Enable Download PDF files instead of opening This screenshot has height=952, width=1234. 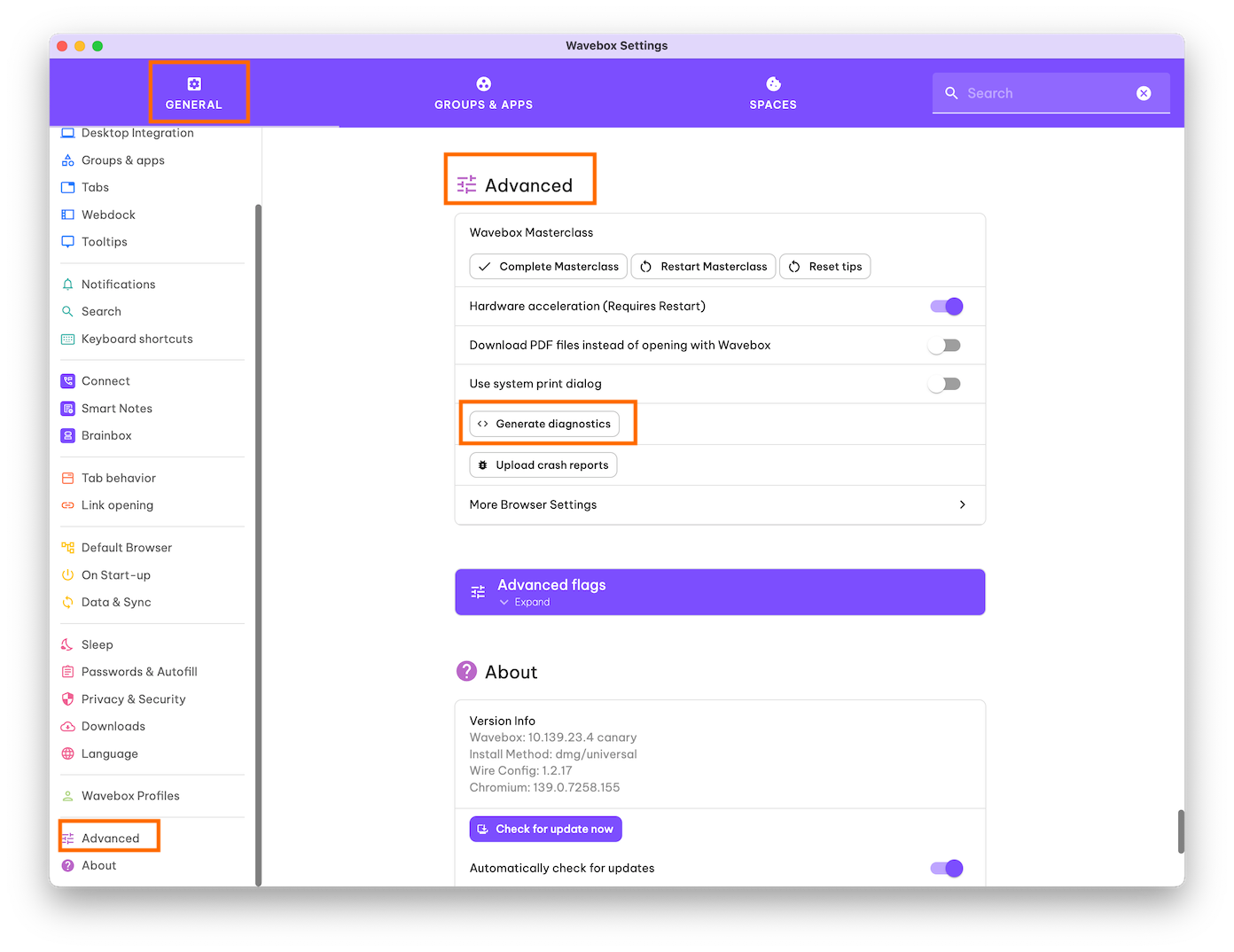tap(944, 346)
